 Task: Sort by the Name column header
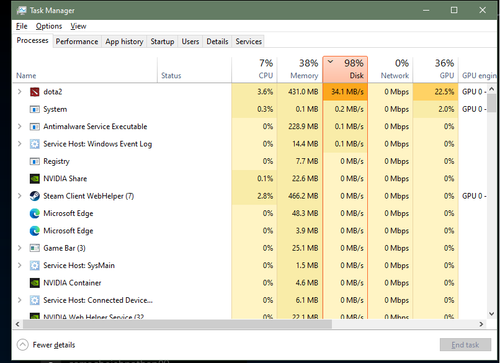click(85, 70)
